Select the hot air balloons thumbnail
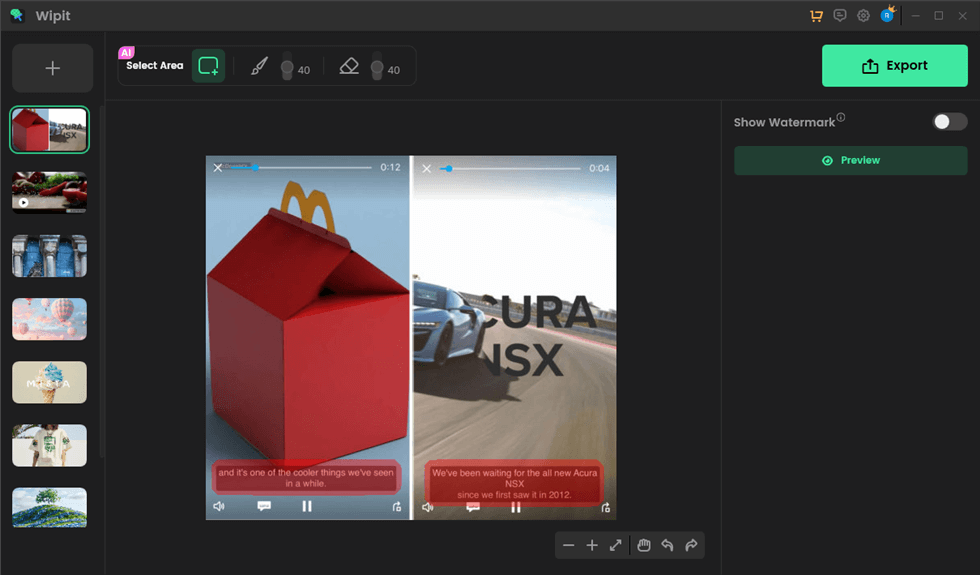This screenshot has width=980, height=575. (x=49, y=319)
